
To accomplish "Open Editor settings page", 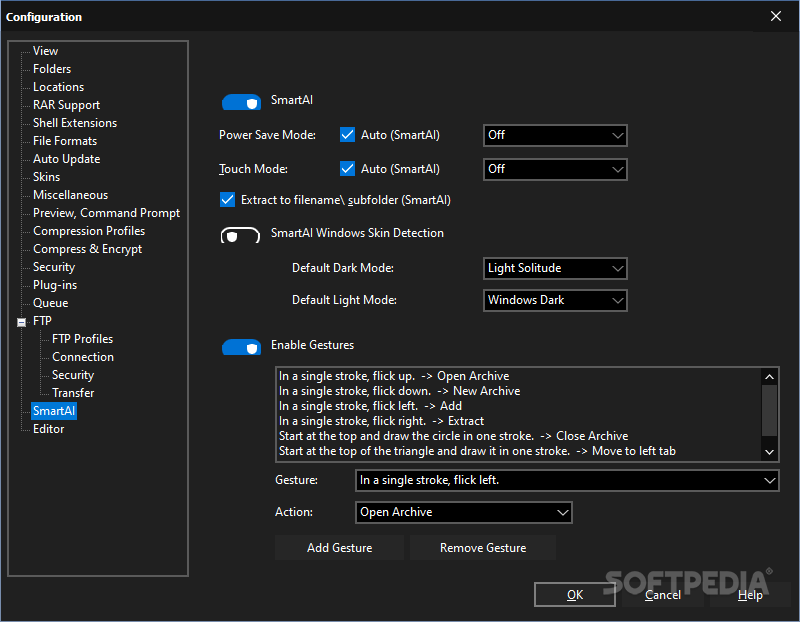I will coord(48,429).
